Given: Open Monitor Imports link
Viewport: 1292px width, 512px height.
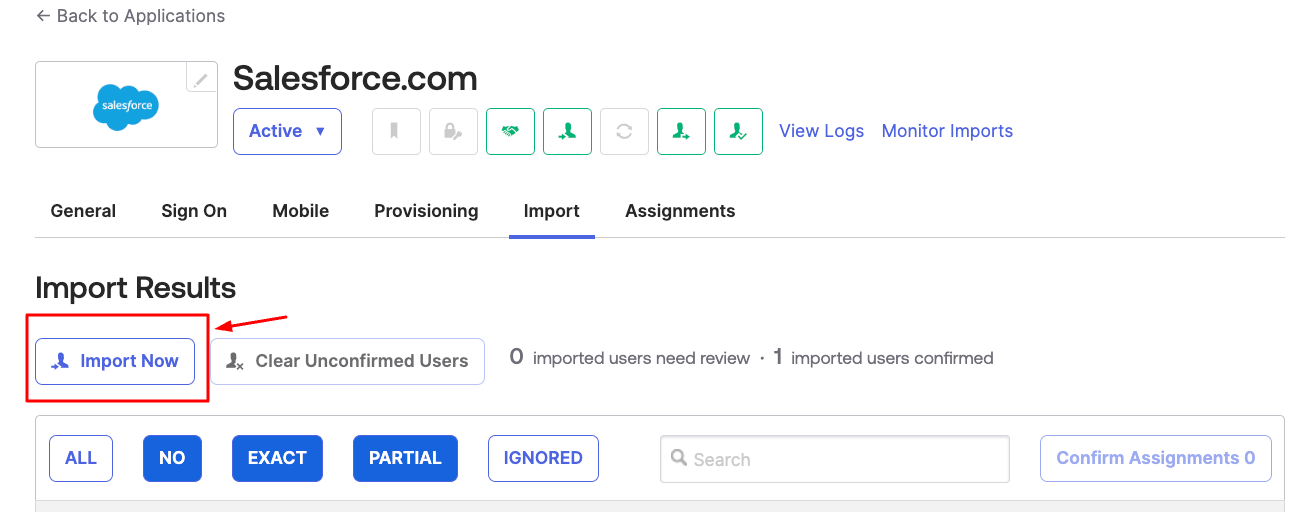Looking at the screenshot, I should [x=947, y=131].
